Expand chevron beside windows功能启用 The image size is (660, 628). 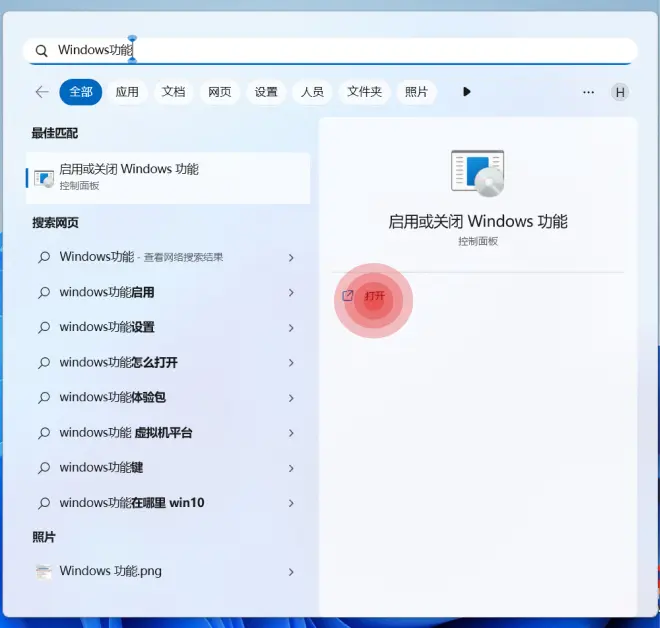[x=291, y=293]
